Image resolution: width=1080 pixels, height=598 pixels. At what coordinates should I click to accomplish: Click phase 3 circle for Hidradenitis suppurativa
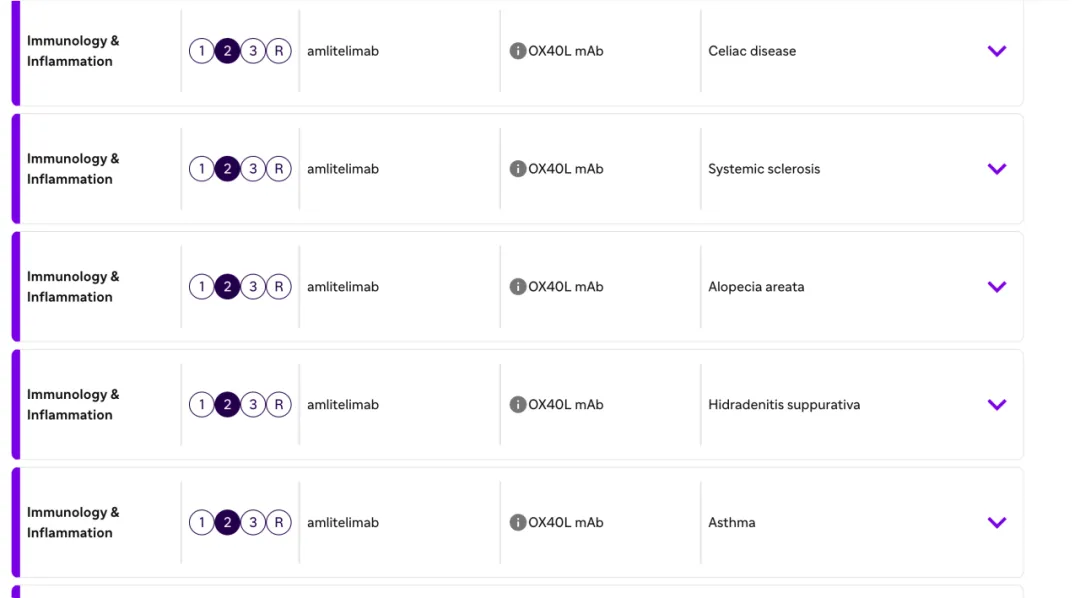pyautogui.click(x=253, y=405)
